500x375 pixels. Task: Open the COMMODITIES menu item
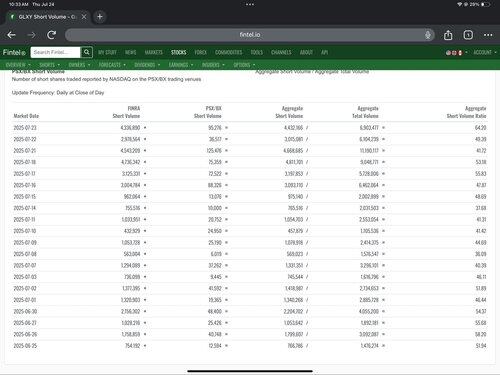point(229,52)
